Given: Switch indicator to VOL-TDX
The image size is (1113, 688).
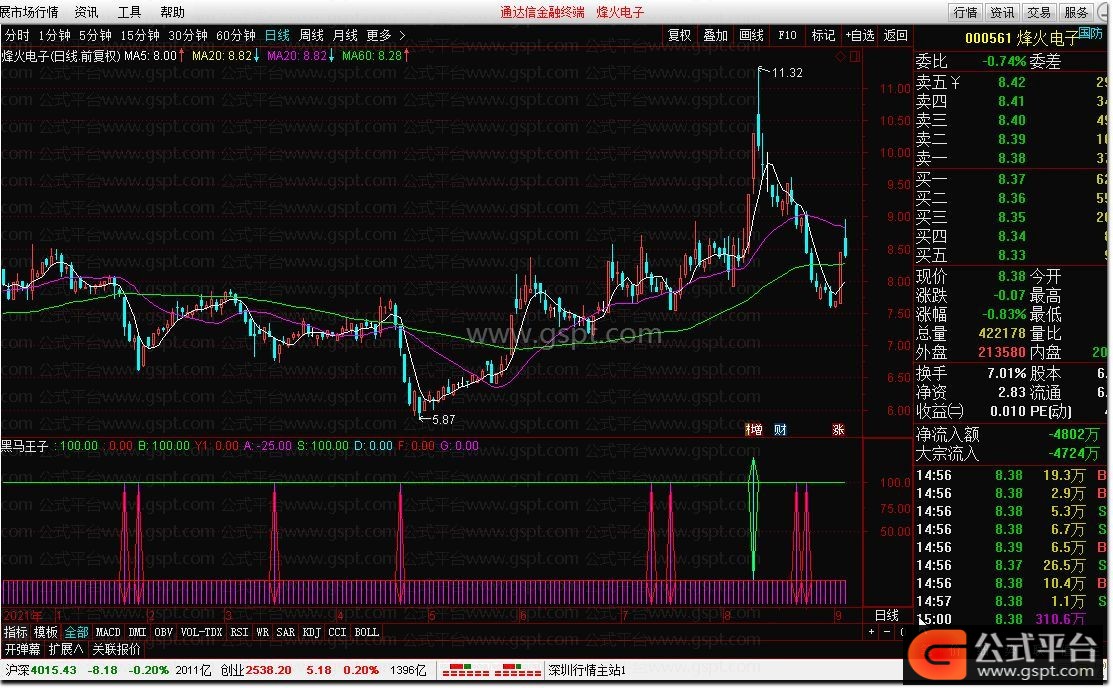Looking at the screenshot, I should pos(202,632).
